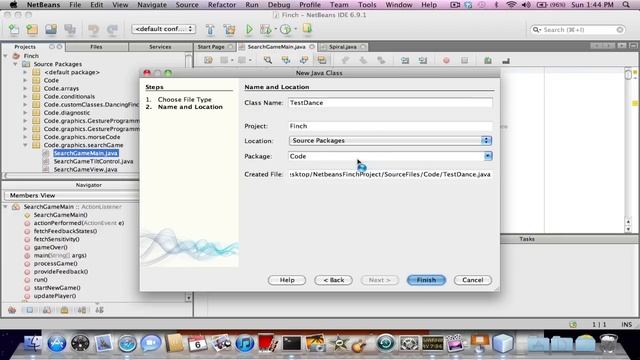Click the Build Project hammer icon
The height and width of the screenshot is (360, 640).
click(210, 29)
